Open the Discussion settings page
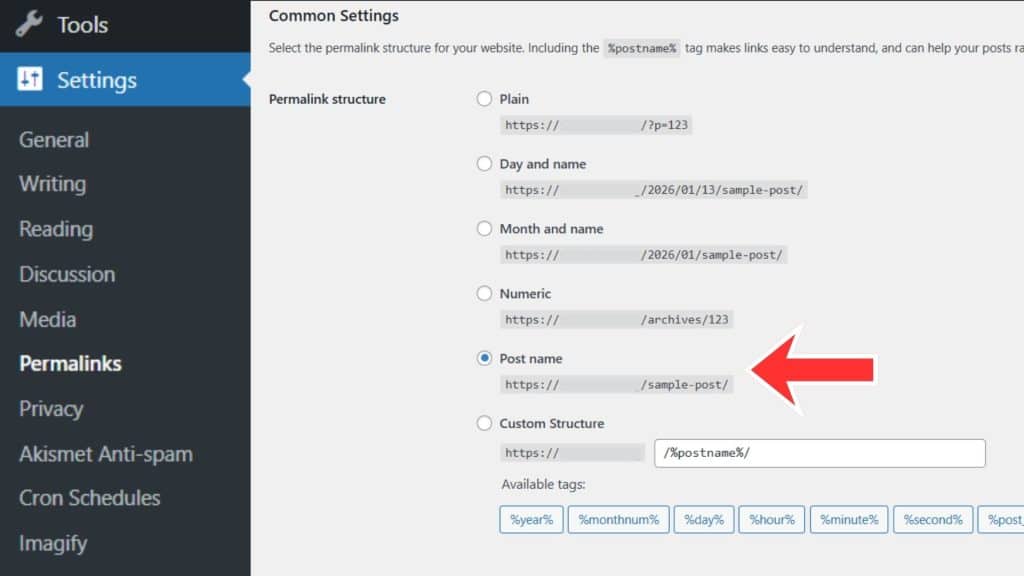 coord(66,274)
